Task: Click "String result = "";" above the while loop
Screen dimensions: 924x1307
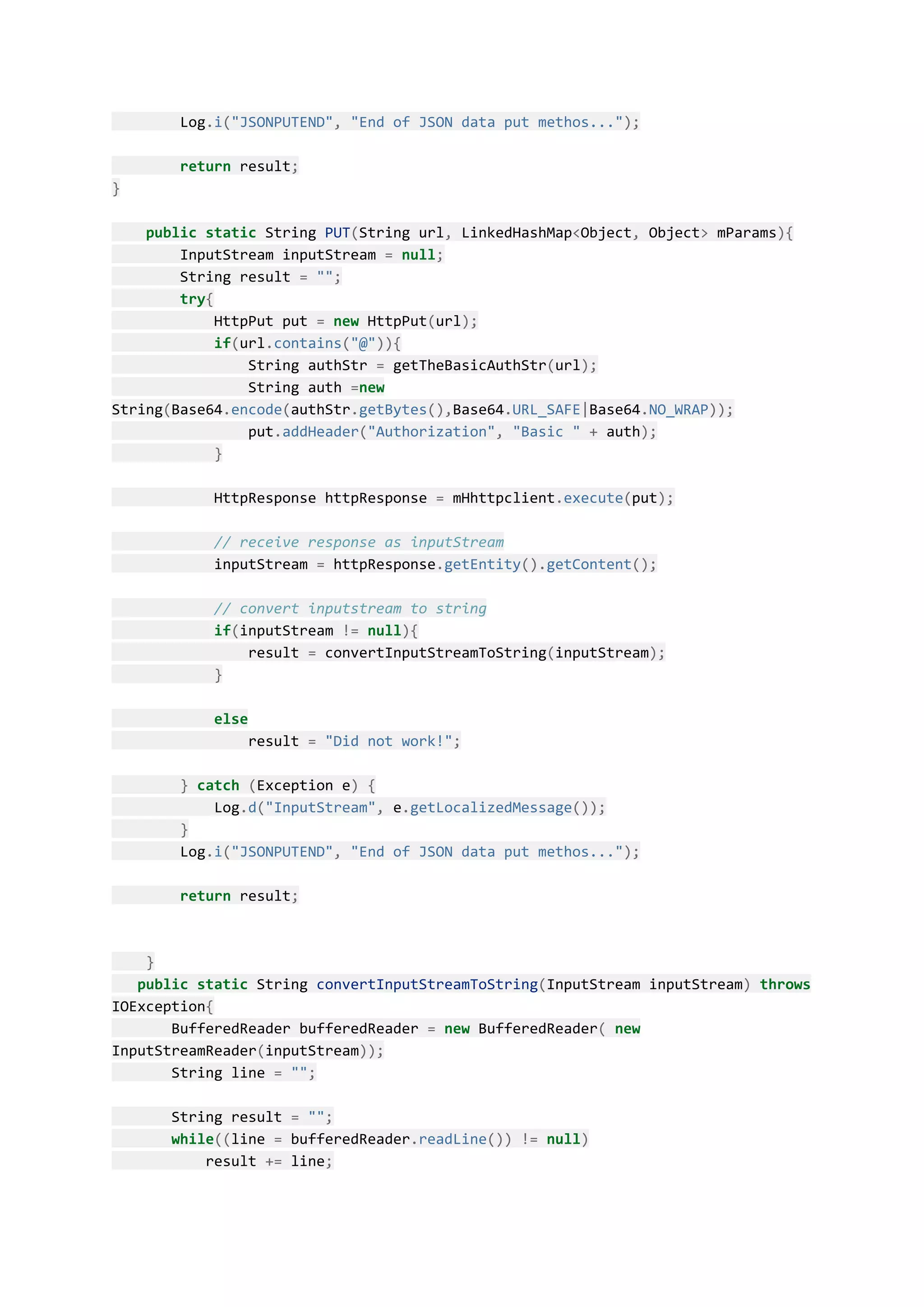Action: [x=252, y=1117]
